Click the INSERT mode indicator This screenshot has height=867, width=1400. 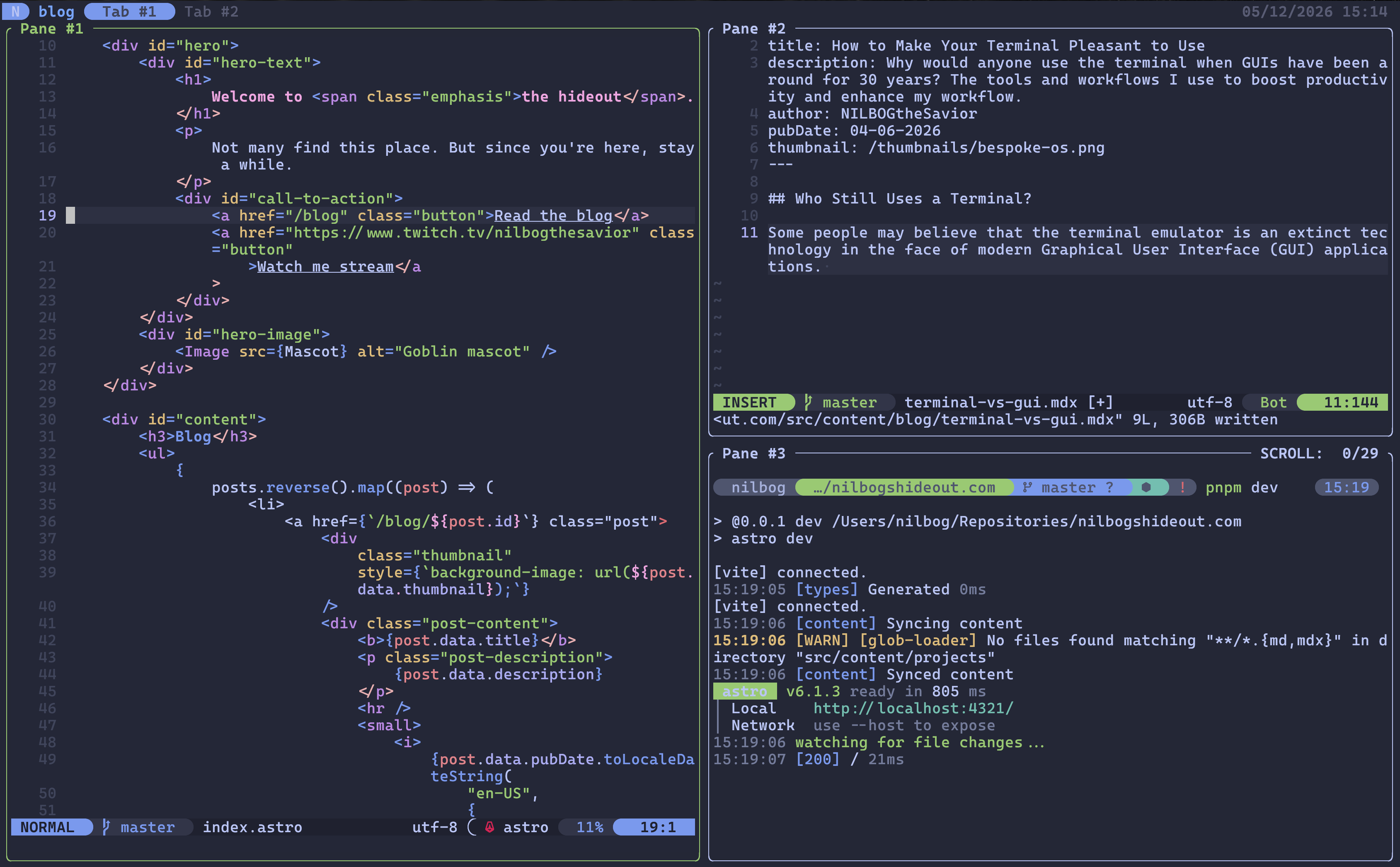753,402
